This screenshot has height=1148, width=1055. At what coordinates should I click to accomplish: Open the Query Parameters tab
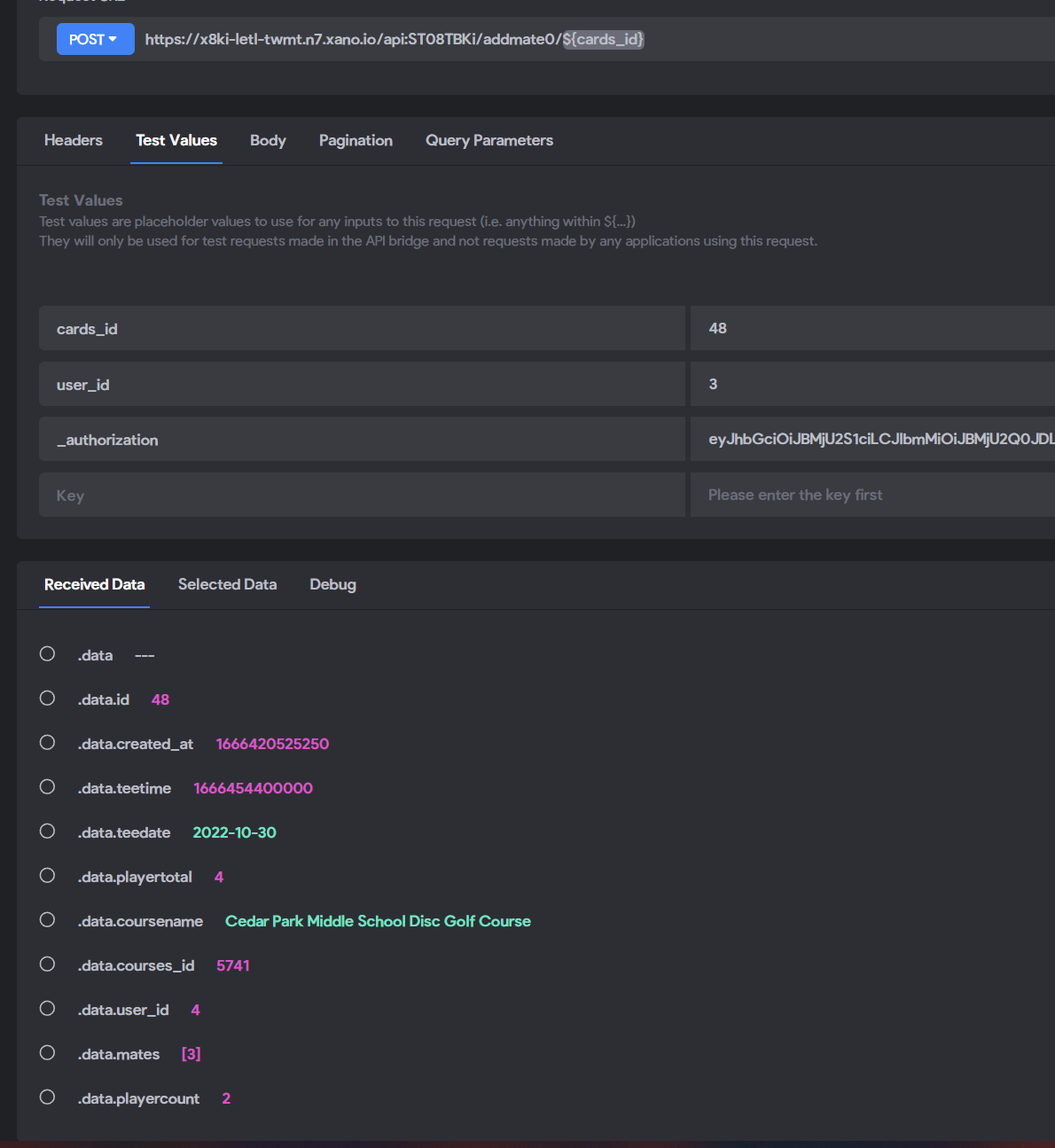(x=489, y=140)
